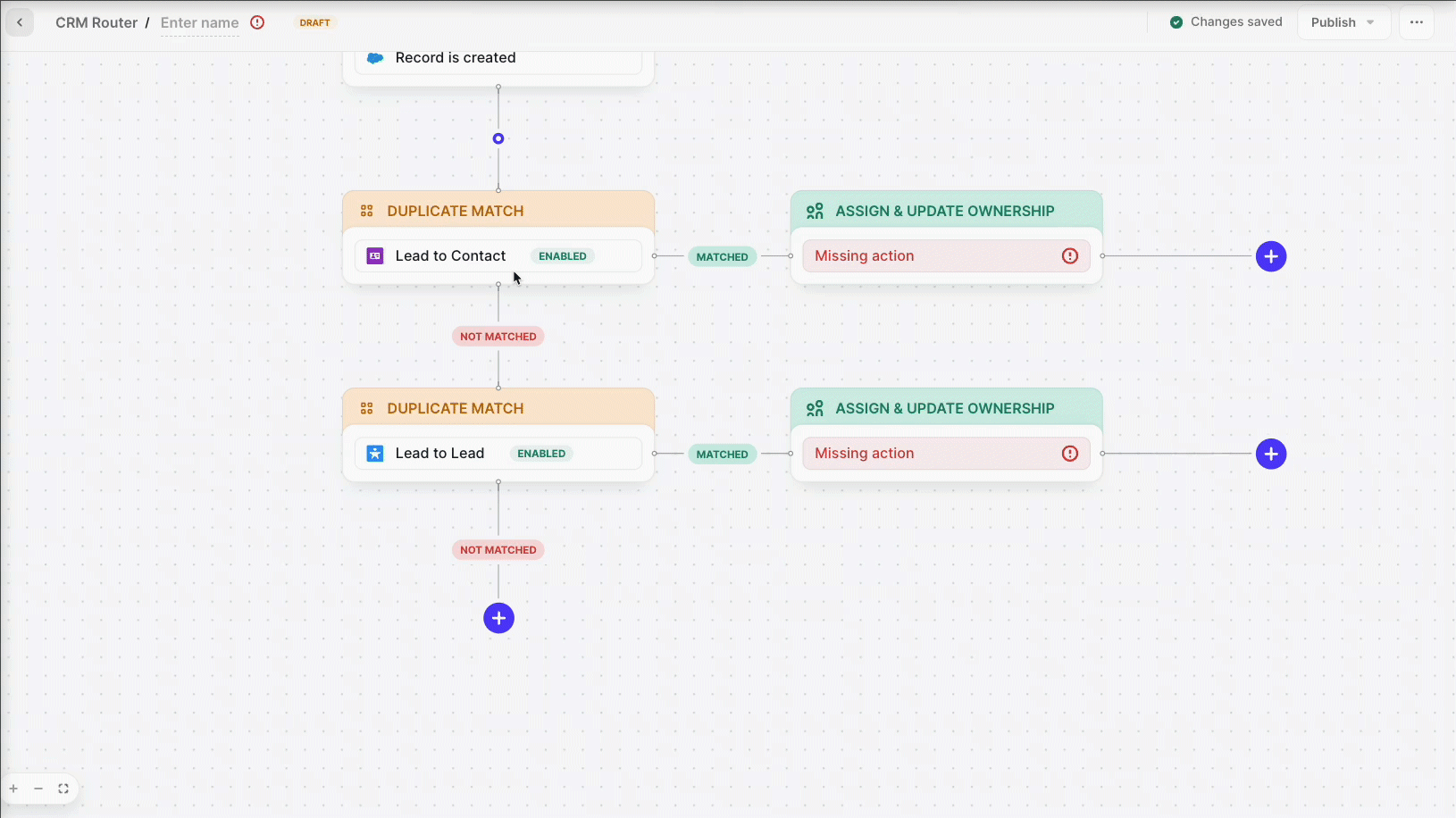This screenshot has height=818, width=1456.
Task: Open the Lead to Lead row
Action: click(498, 454)
